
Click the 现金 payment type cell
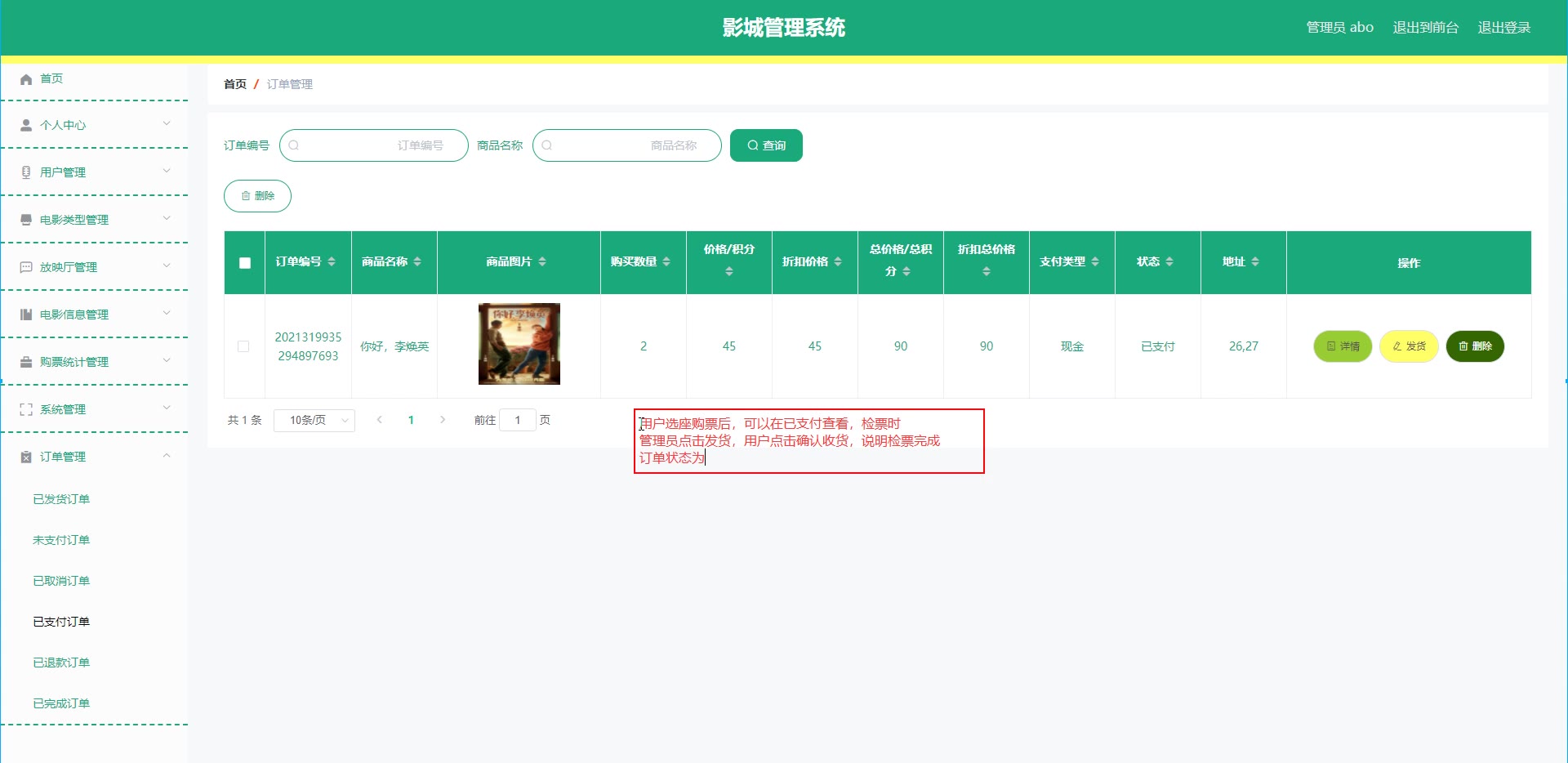pyautogui.click(x=1072, y=346)
